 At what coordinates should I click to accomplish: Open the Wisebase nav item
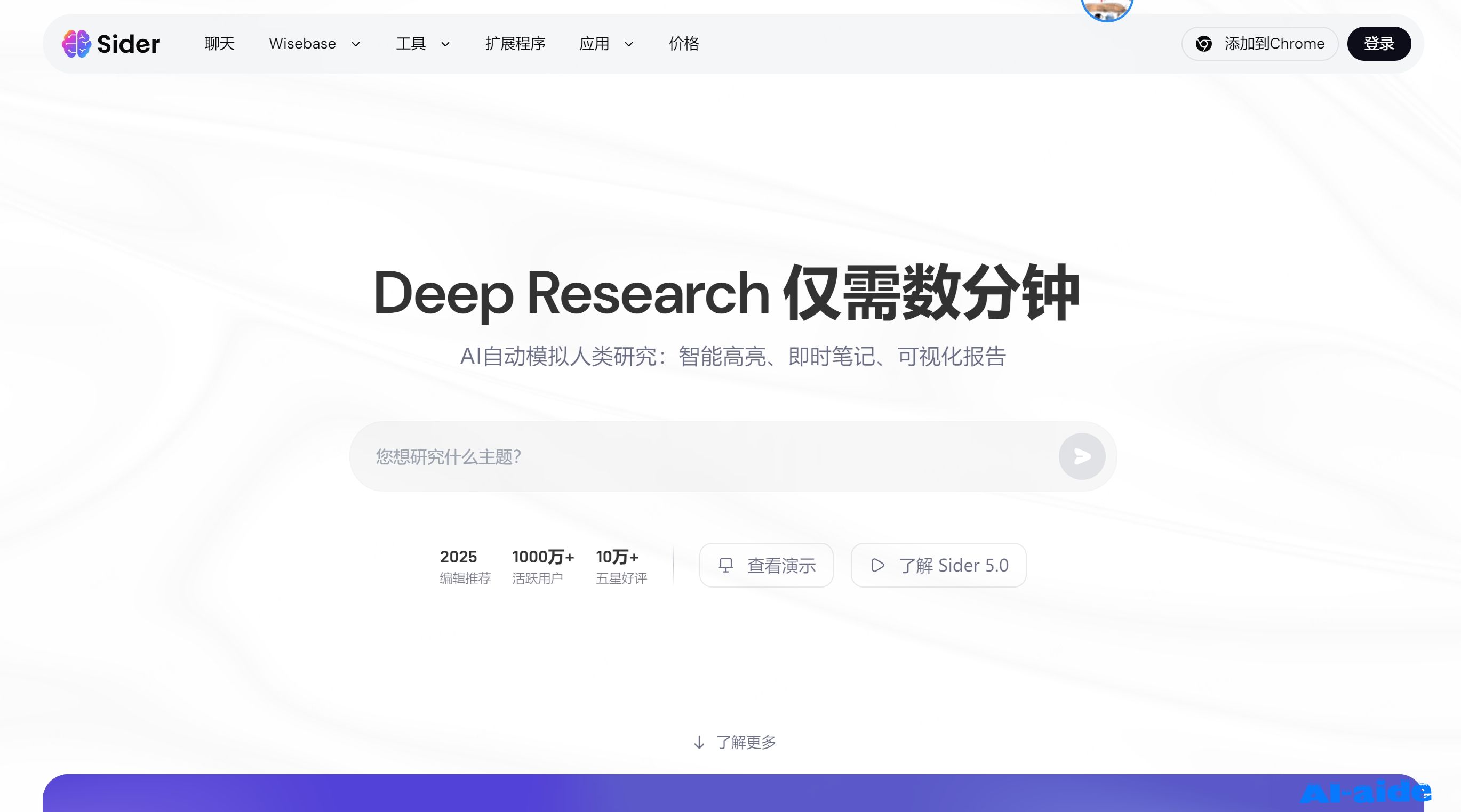tap(302, 44)
